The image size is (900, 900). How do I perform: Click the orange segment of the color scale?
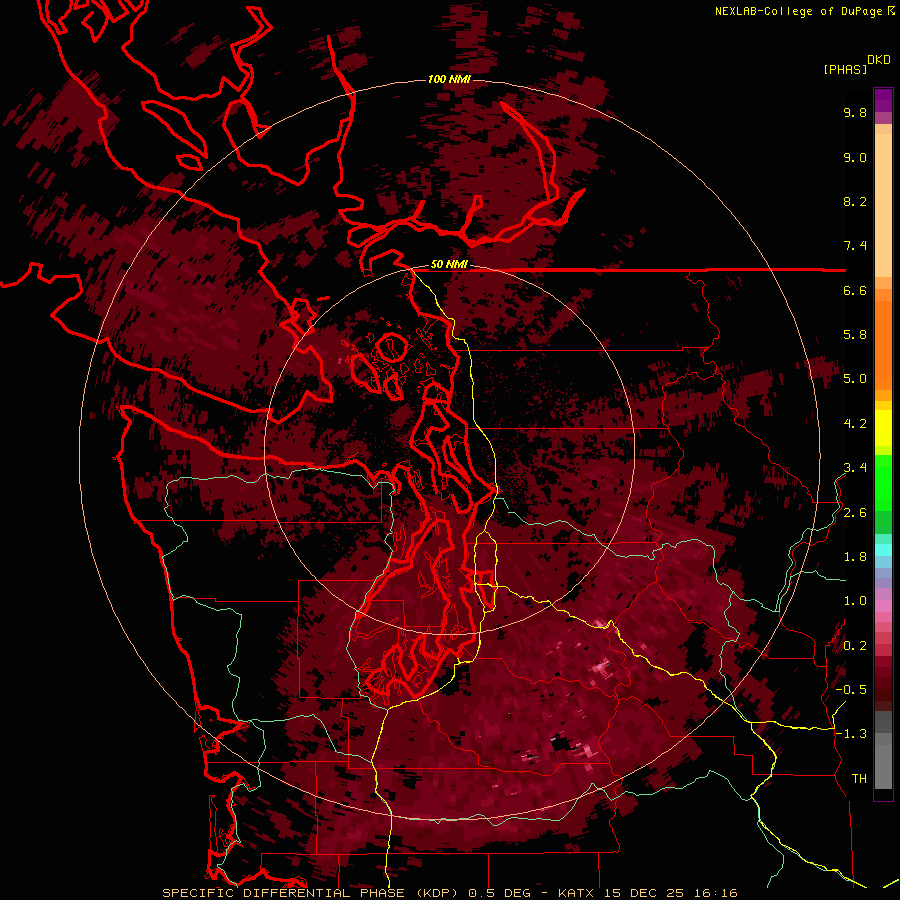pyautogui.click(x=883, y=344)
